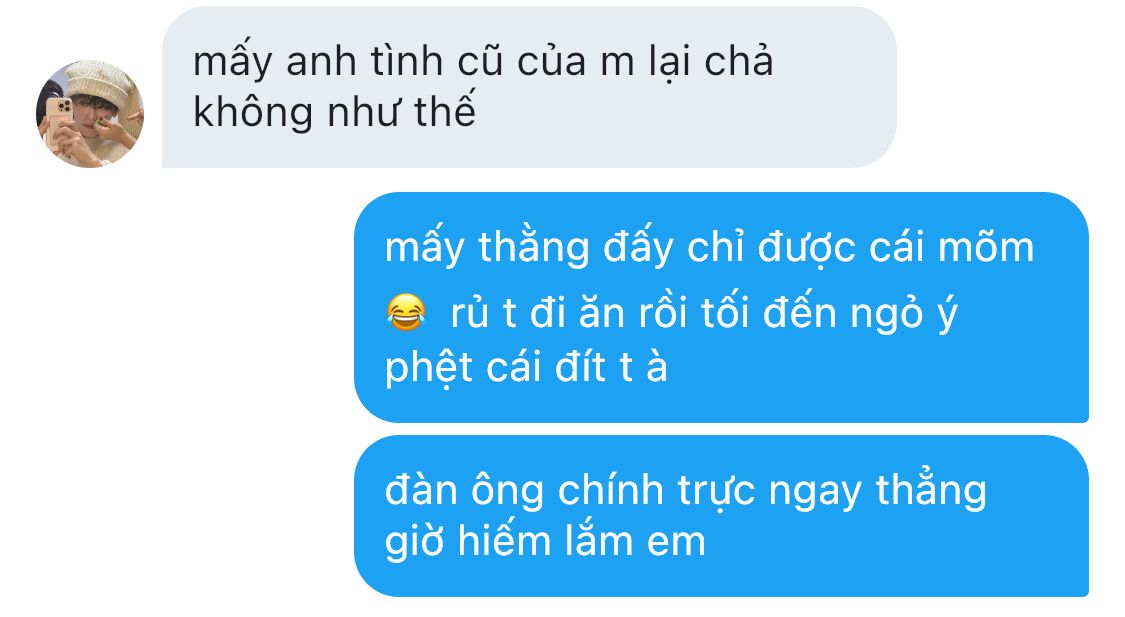Image resolution: width=1125 pixels, height=617 pixels.
Task: Click the laughing tears emoji in message
Action: [x=405, y=313]
